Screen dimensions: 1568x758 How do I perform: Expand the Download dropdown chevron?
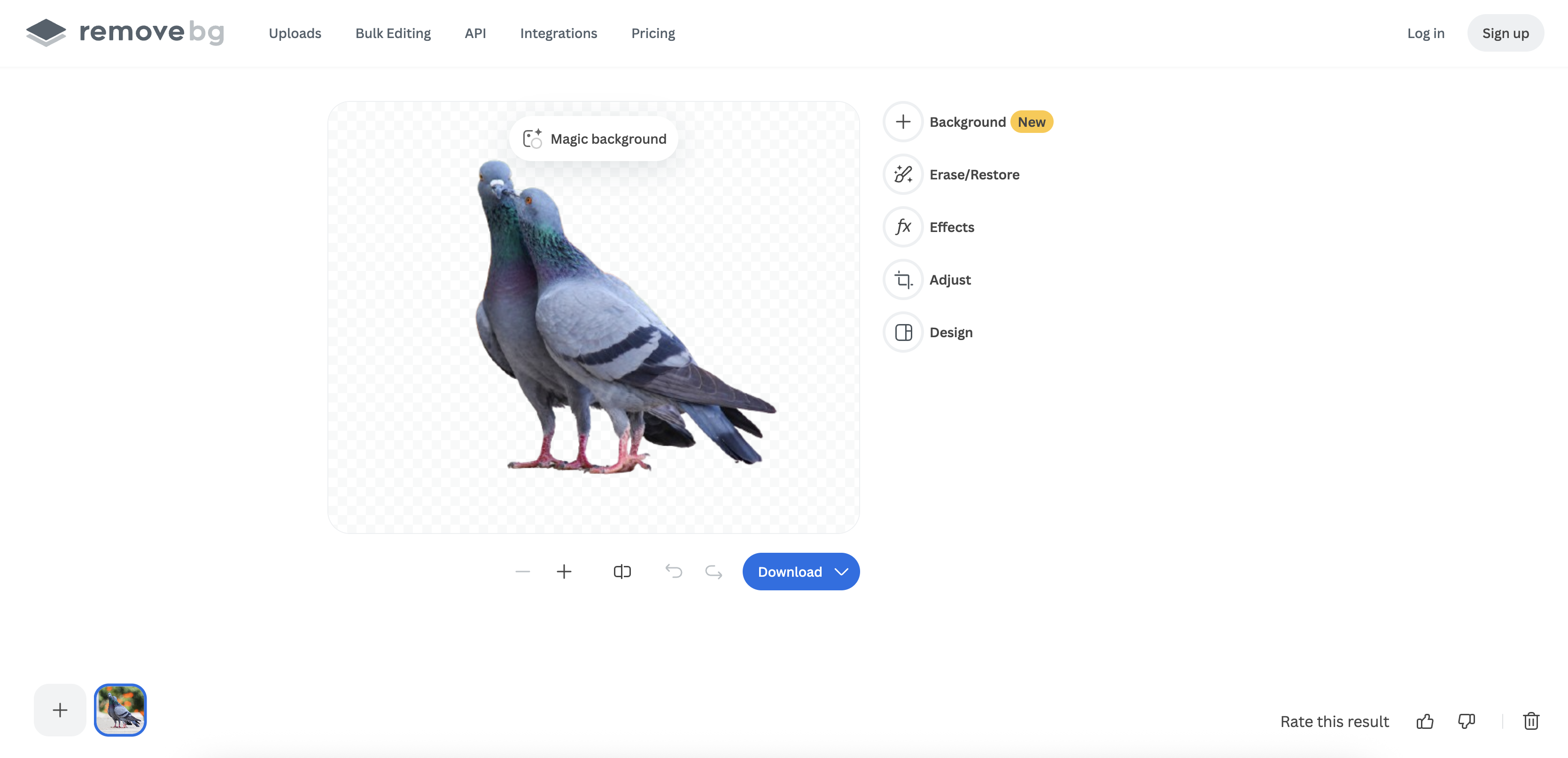click(841, 572)
